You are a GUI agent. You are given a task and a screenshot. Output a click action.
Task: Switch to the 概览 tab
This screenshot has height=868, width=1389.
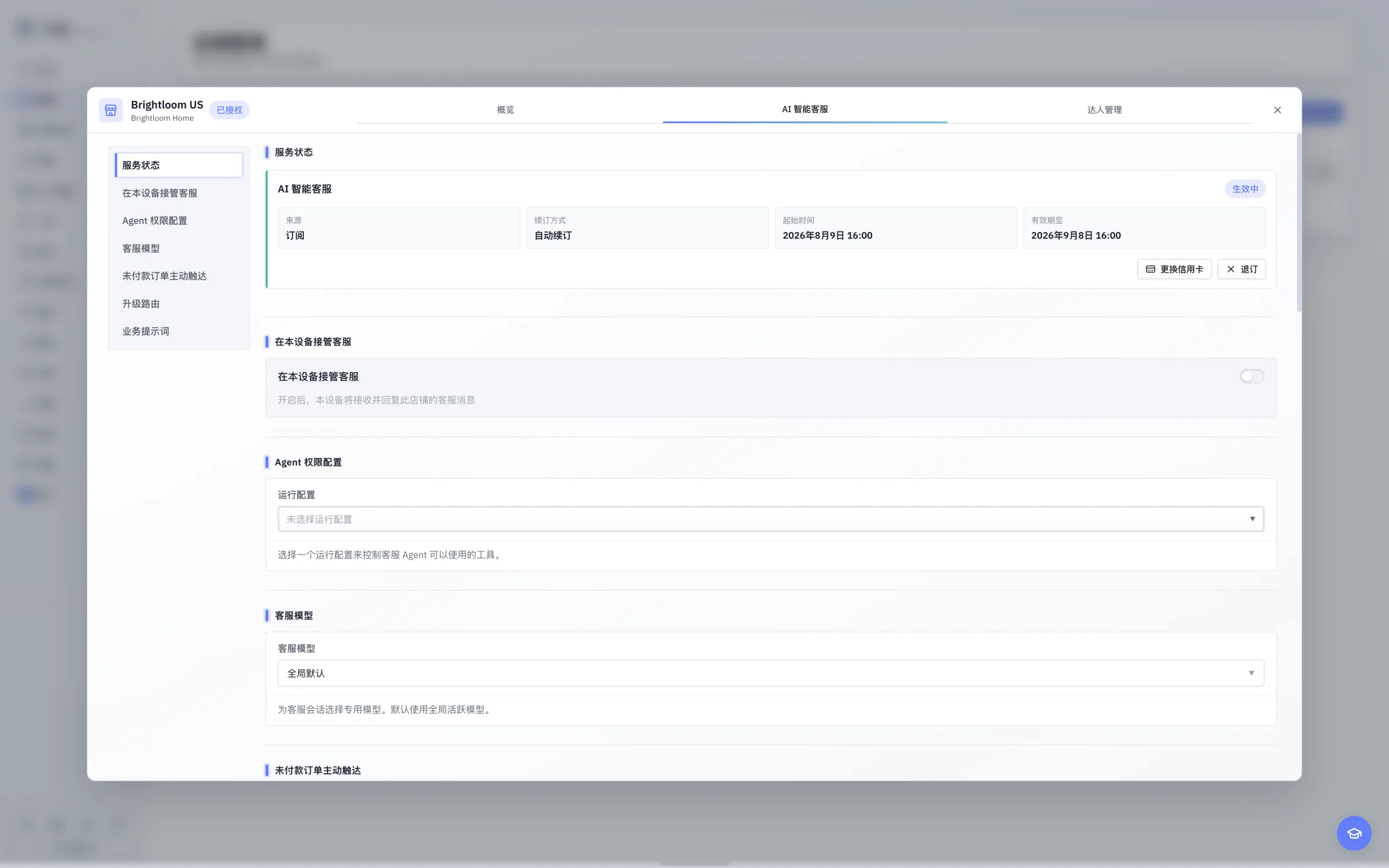point(505,109)
